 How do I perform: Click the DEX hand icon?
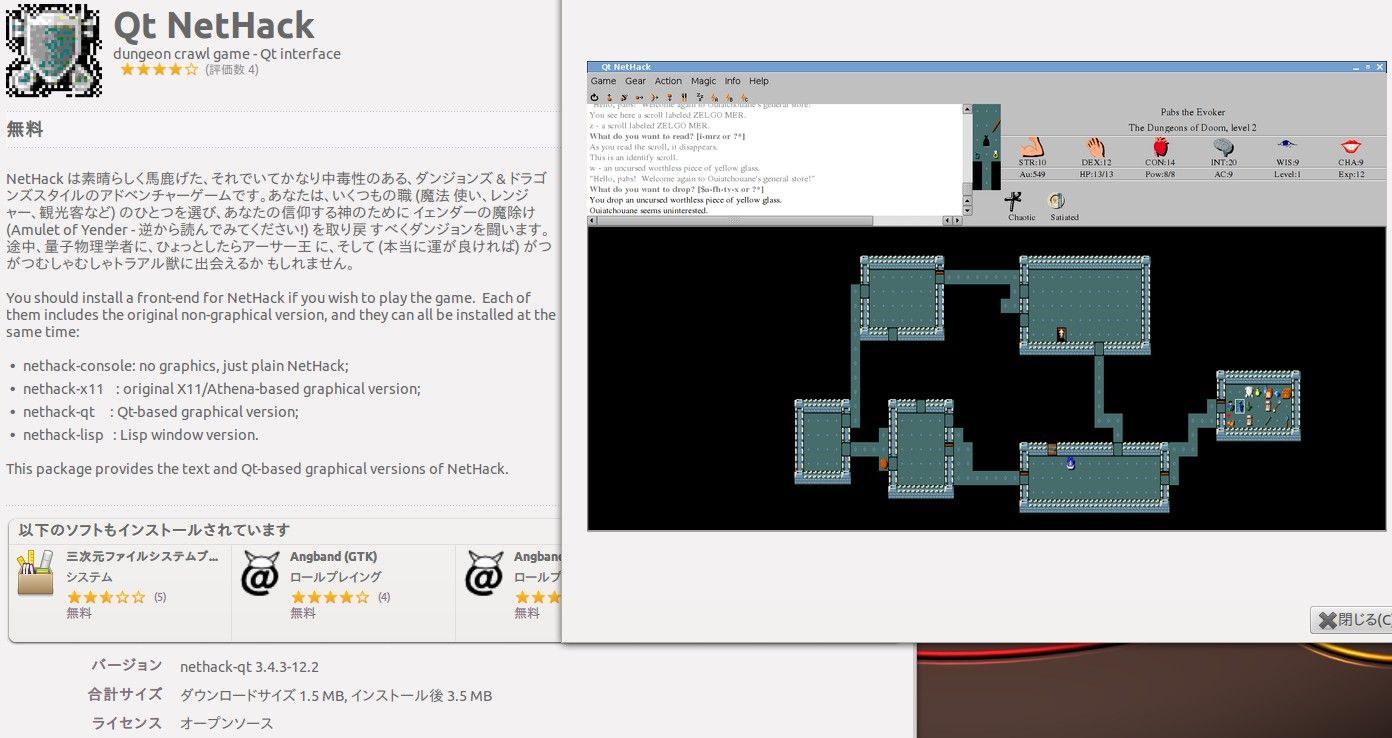click(x=1095, y=147)
